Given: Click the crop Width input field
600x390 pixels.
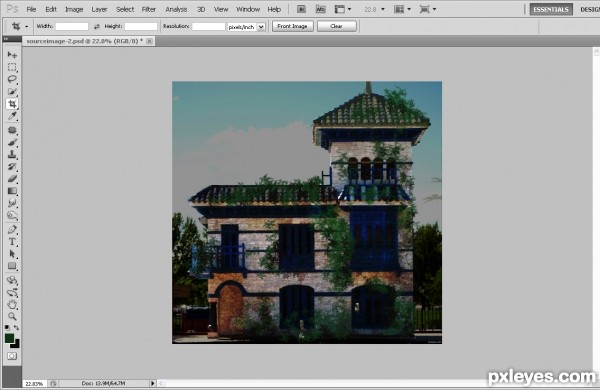Looking at the screenshot, I should [72, 26].
